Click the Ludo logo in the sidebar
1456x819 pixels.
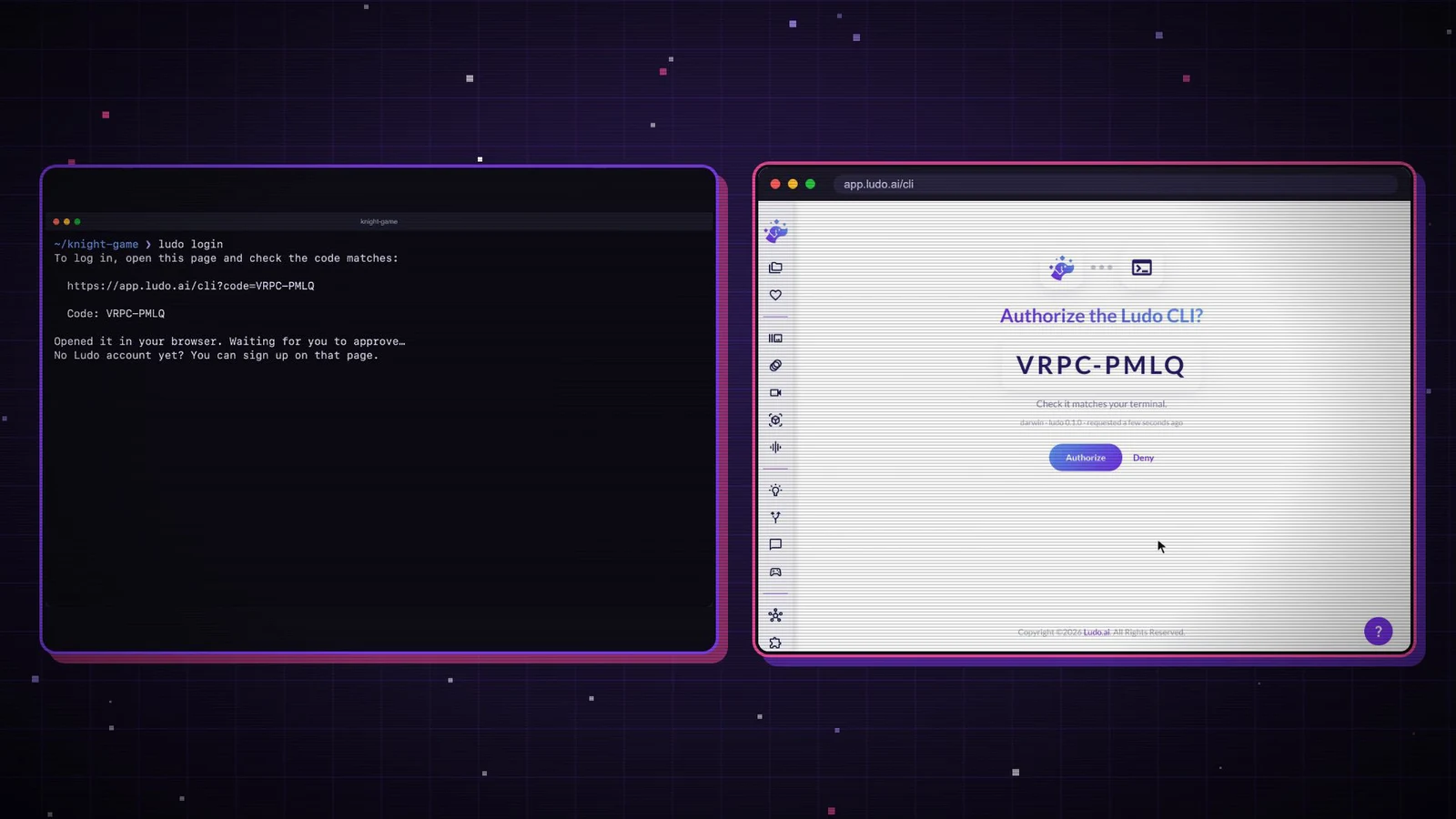[775, 231]
